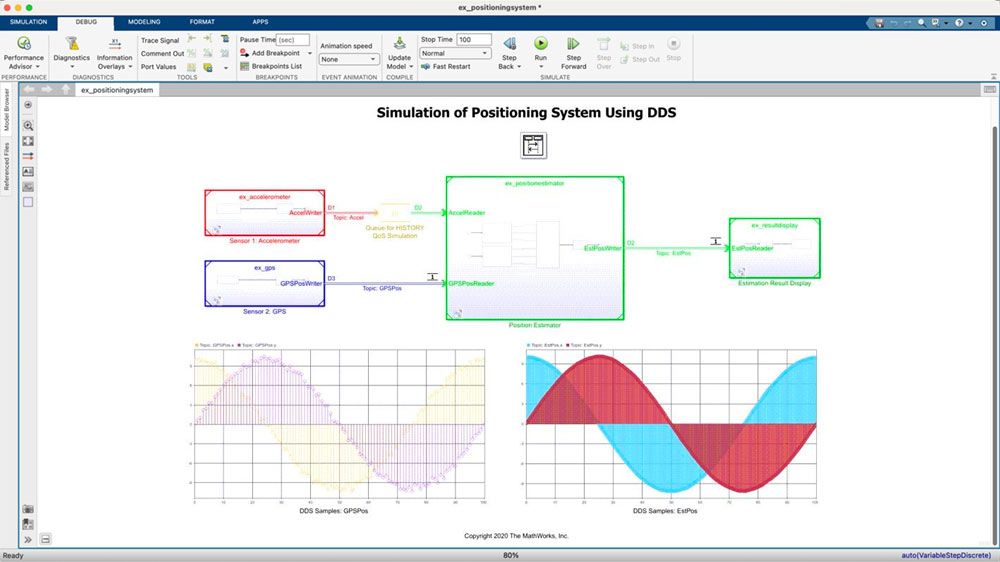Click the annotation tool in palette
The image size is (1000, 562).
(x=28, y=171)
